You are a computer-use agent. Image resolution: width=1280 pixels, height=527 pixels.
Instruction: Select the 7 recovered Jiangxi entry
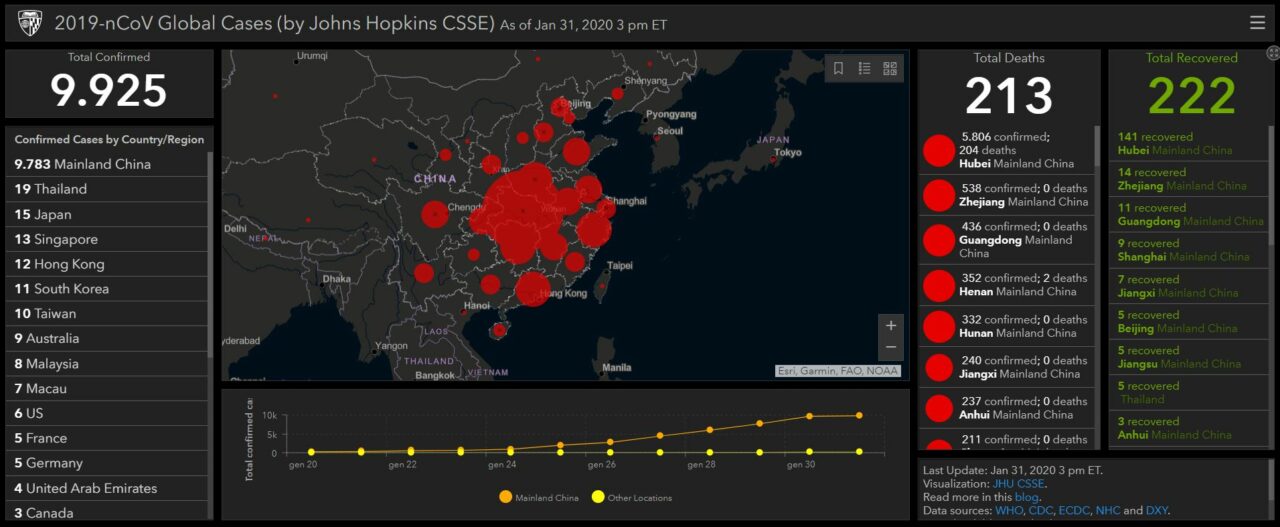[x=1189, y=286]
